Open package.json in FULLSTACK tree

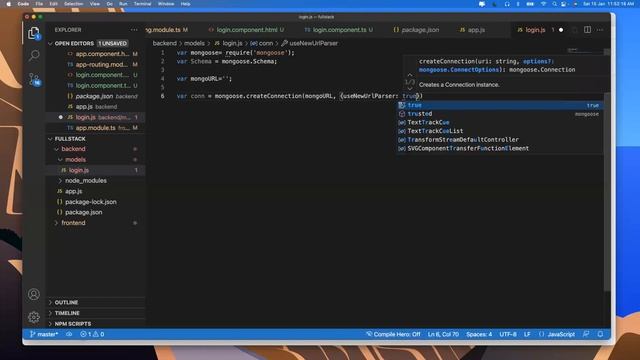96,212
